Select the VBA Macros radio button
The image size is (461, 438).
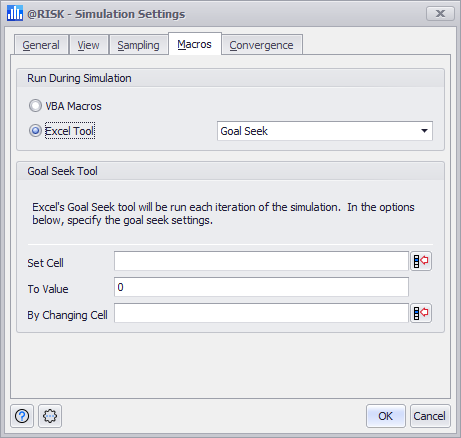click(35, 106)
